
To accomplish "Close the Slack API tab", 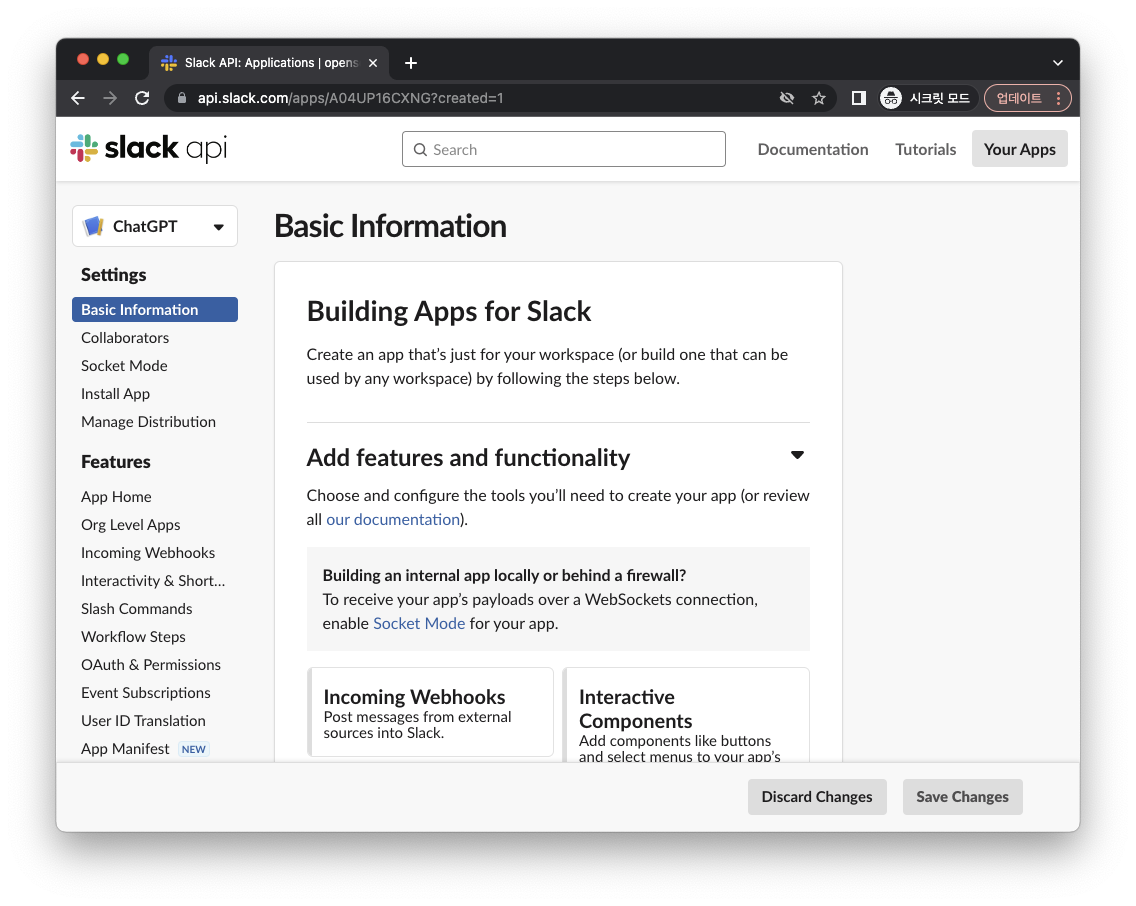I will (373, 63).
